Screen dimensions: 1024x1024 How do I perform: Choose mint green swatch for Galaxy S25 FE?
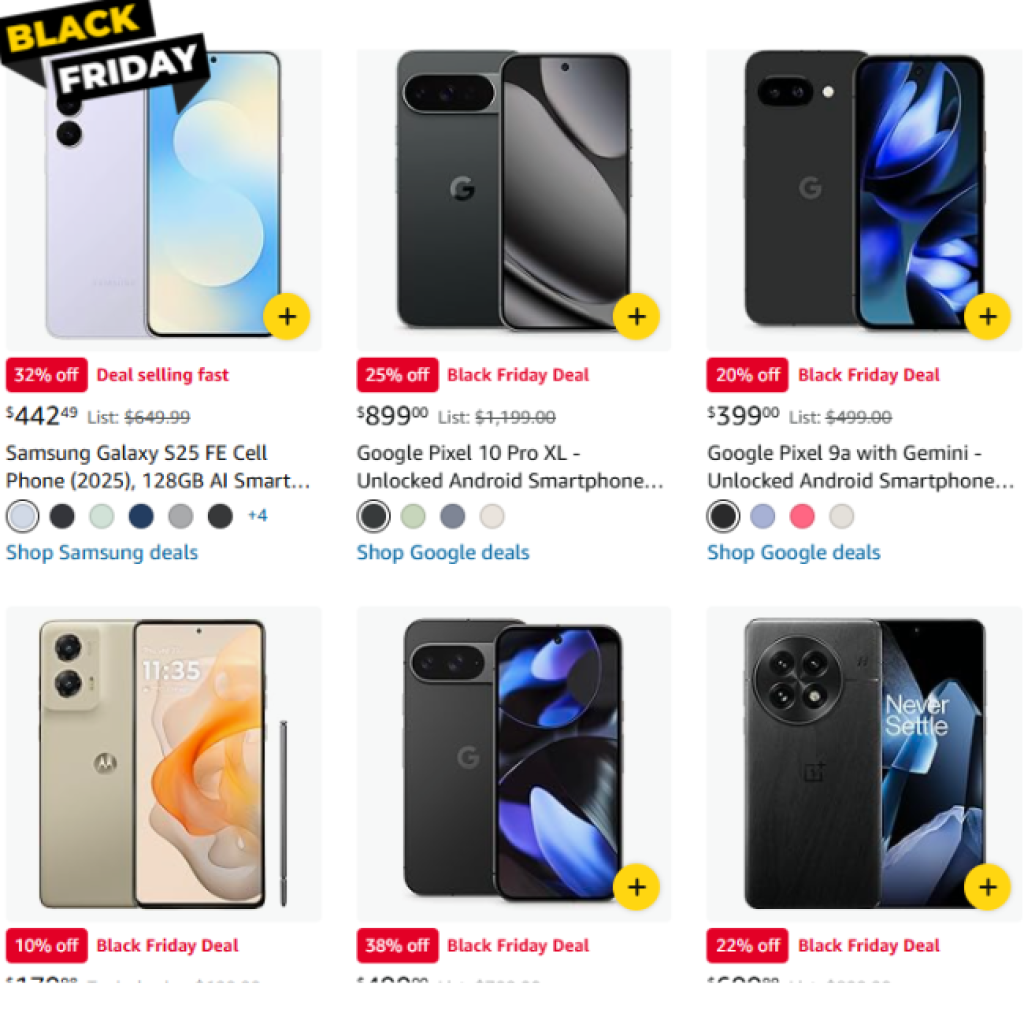[102, 517]
